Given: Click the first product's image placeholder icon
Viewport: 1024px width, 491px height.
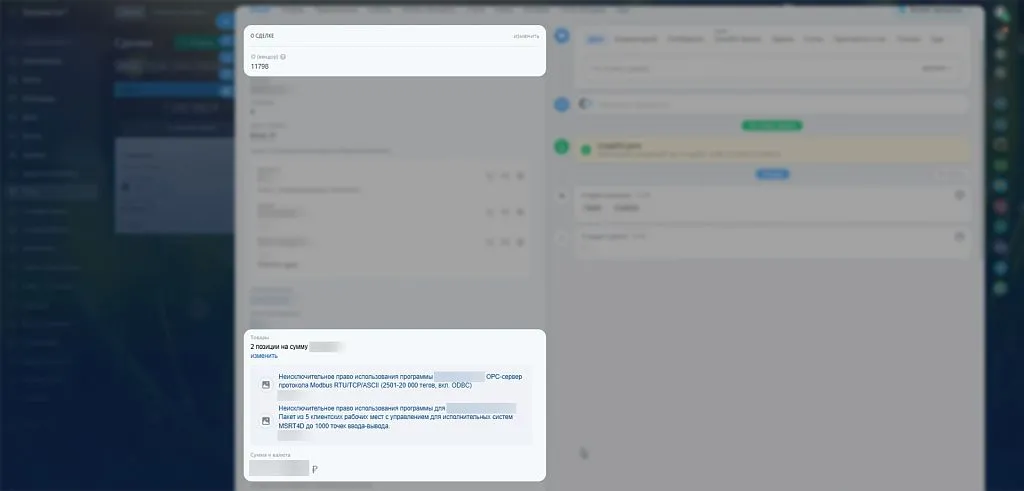Looking at the screenshot, I should pos(266,384).
